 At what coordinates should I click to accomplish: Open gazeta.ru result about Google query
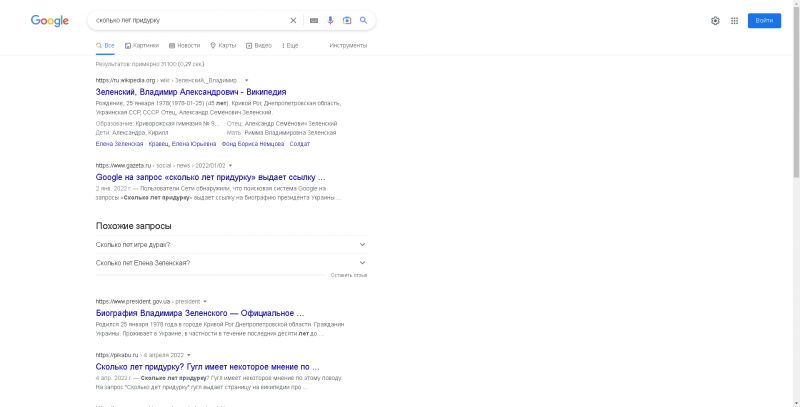[x=210, y=177]
